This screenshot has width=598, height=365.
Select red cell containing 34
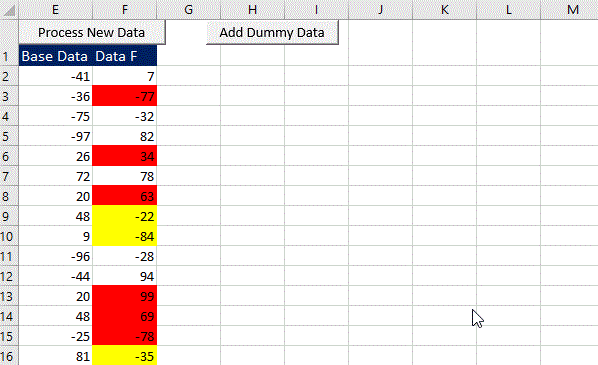click(125, 156)
